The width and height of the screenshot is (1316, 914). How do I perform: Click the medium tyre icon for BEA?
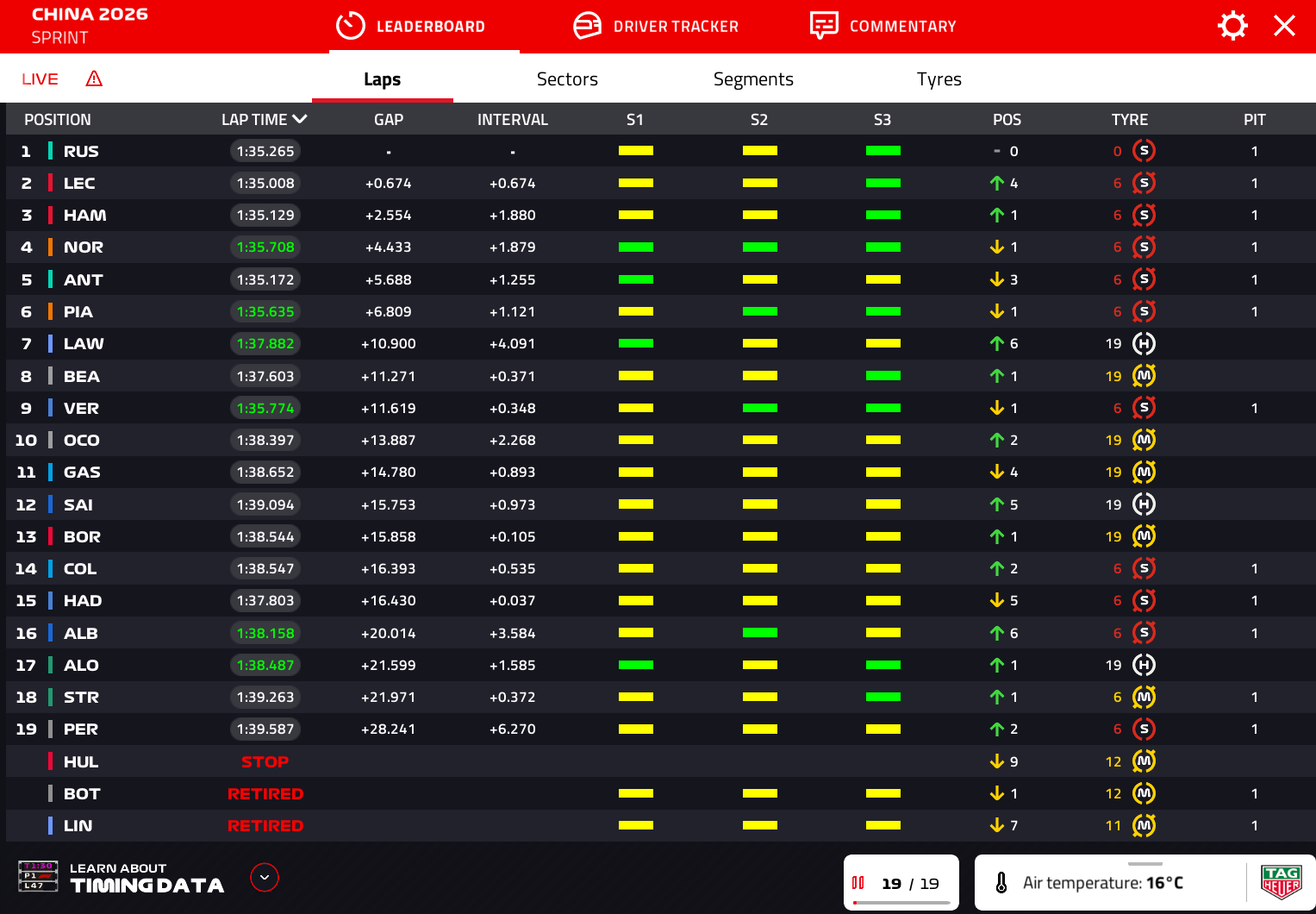(1144, 376)
